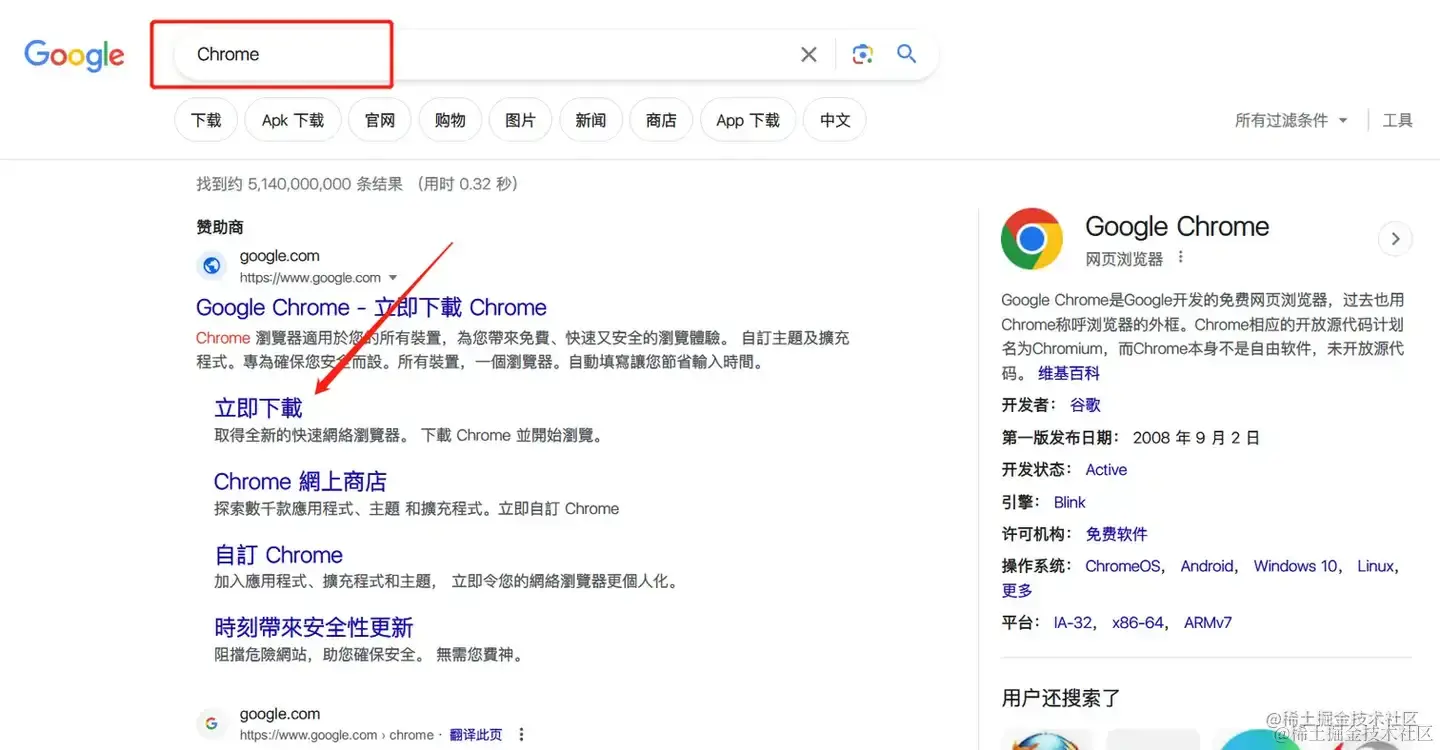
Task: Click the magnifying glass search icon
Action: pyautogui.click(x=907, y=54)
